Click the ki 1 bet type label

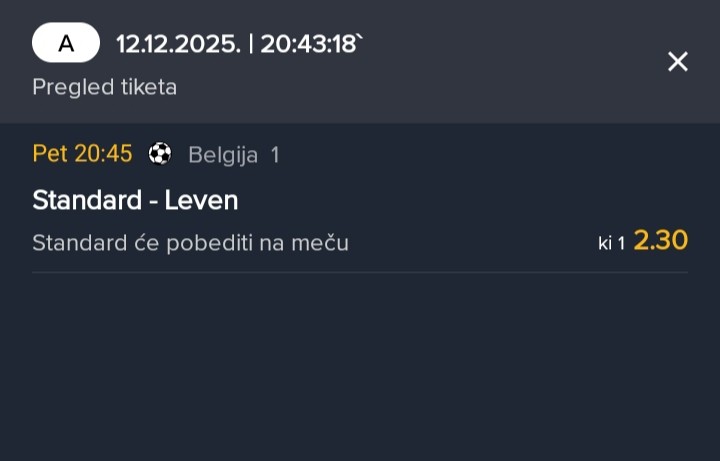(x=611, y=243)
